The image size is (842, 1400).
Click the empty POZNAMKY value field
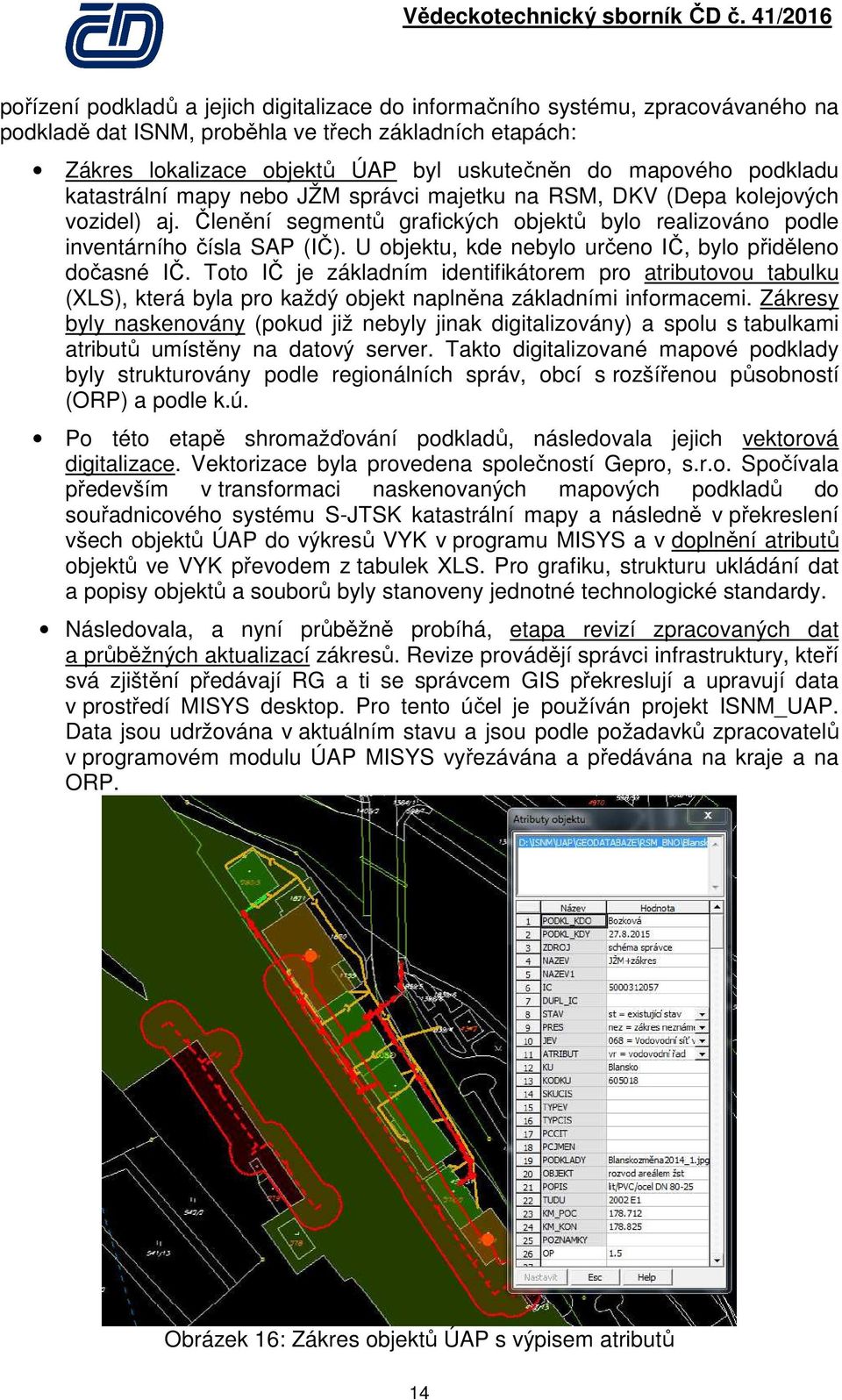tap(657, 1240)
